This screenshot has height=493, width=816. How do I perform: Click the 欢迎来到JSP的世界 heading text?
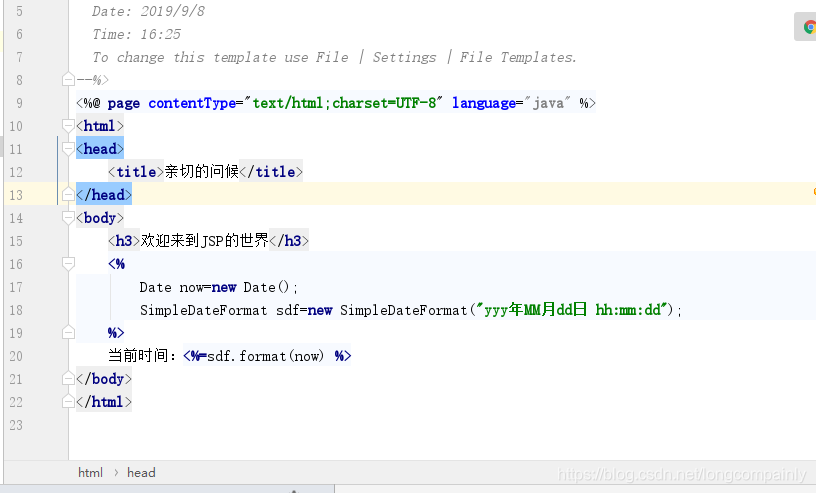pos(205,241)
